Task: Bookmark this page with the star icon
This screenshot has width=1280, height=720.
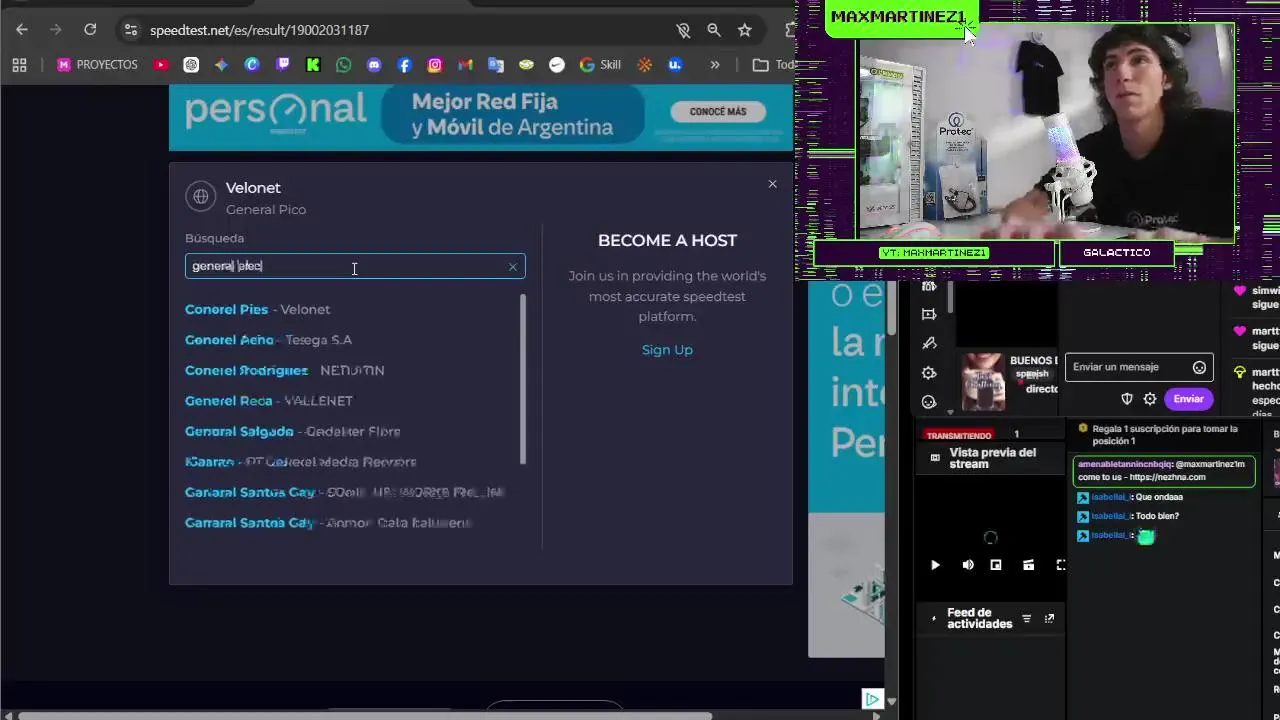Action: [745, 30]
